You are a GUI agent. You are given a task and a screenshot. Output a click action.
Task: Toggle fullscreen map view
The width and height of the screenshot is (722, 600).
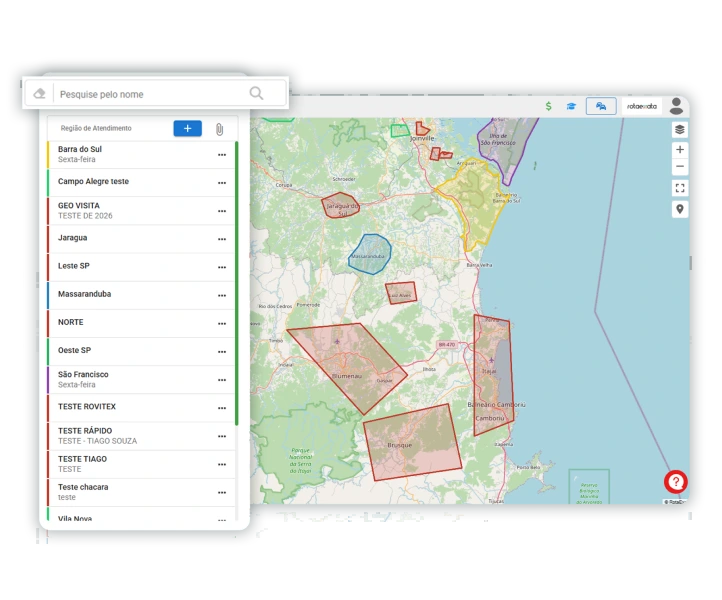pyautogui.click(x=680, y=188)
